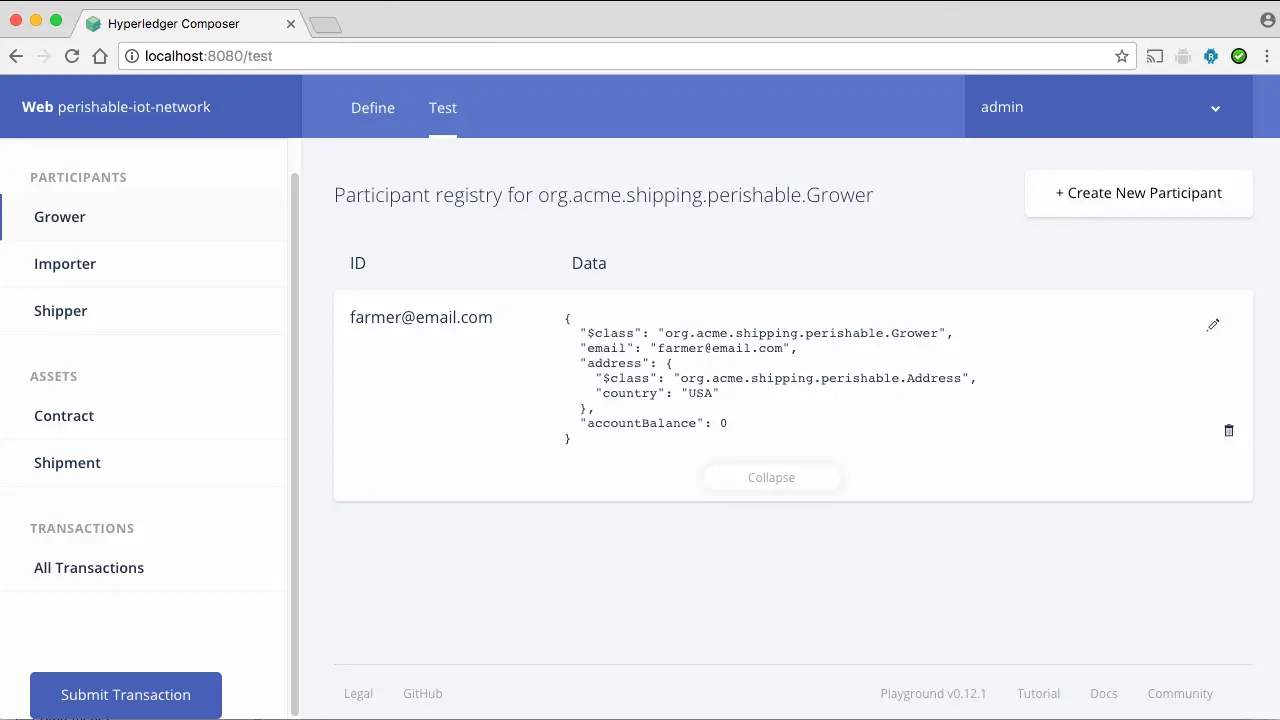Image resolution: width=1280 pixels, height=720 pixels.
Task: Click the blue R extension icon
Action: (1211, 56)
